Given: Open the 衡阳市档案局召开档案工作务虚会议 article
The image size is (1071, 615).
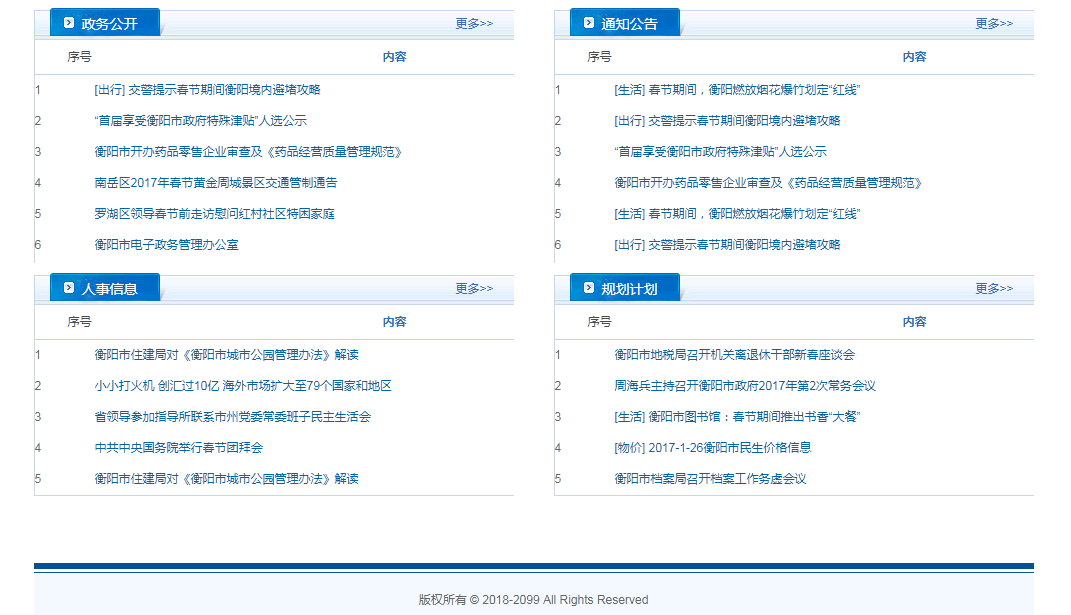Looking at the screenshot, I should tap(710, 479).
